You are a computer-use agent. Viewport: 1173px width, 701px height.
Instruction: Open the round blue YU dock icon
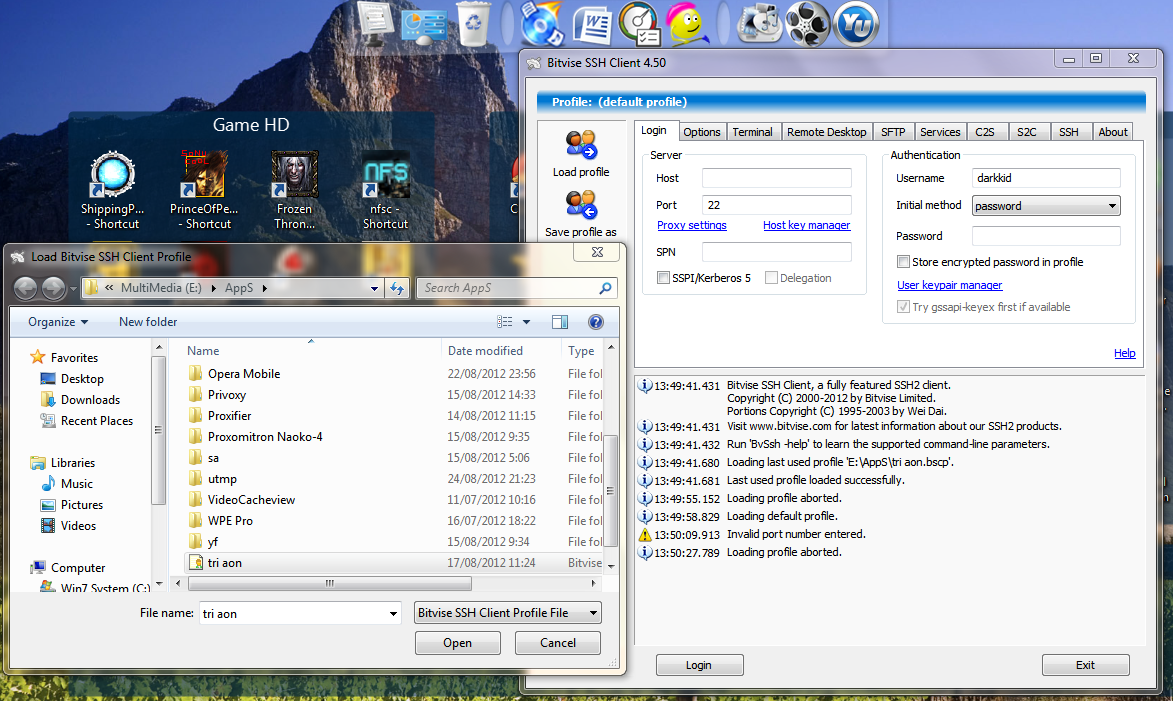pyautogui.click(x=855, y=24)
